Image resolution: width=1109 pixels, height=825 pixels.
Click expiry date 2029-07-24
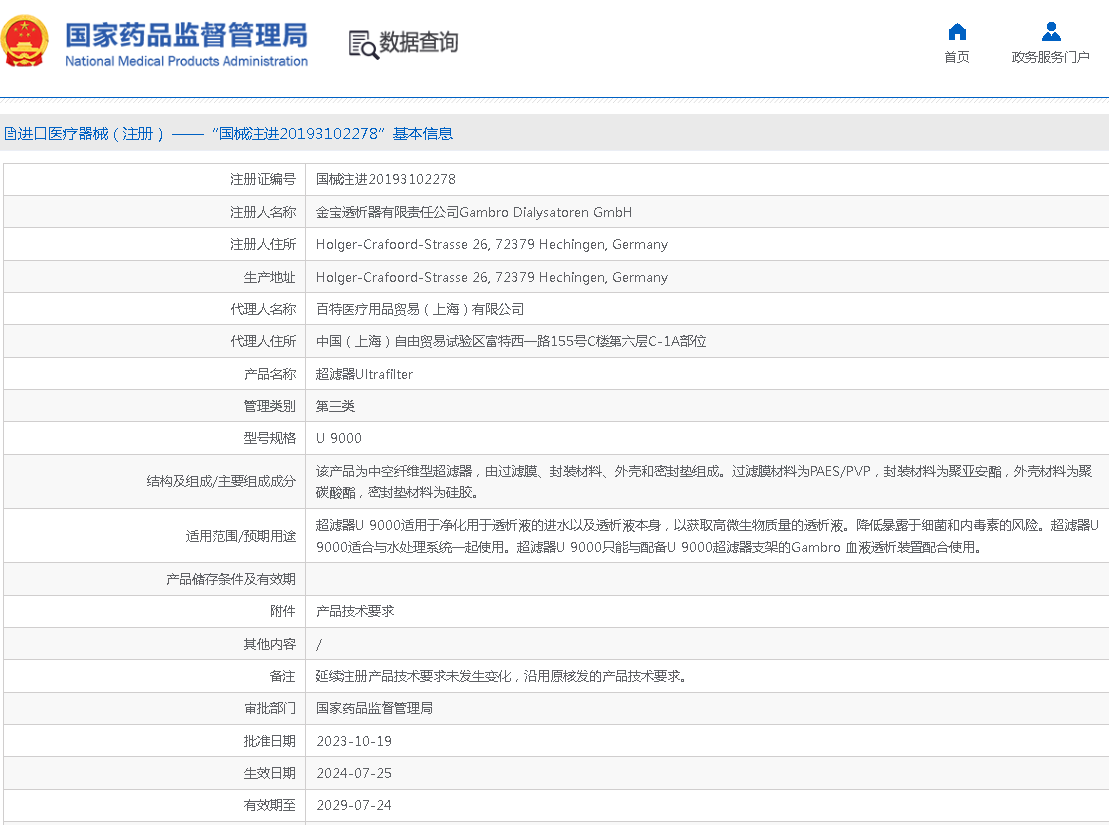point(354,805)
